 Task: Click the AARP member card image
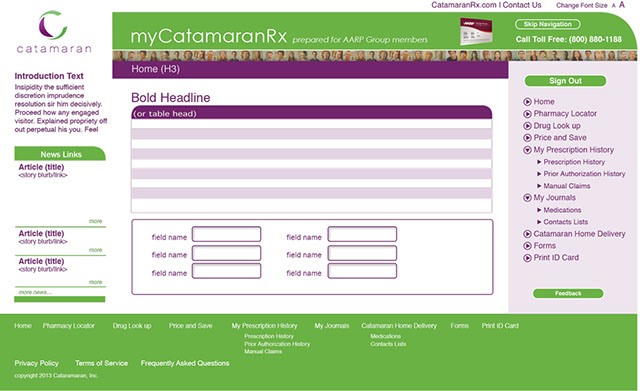tap(476, 31)
